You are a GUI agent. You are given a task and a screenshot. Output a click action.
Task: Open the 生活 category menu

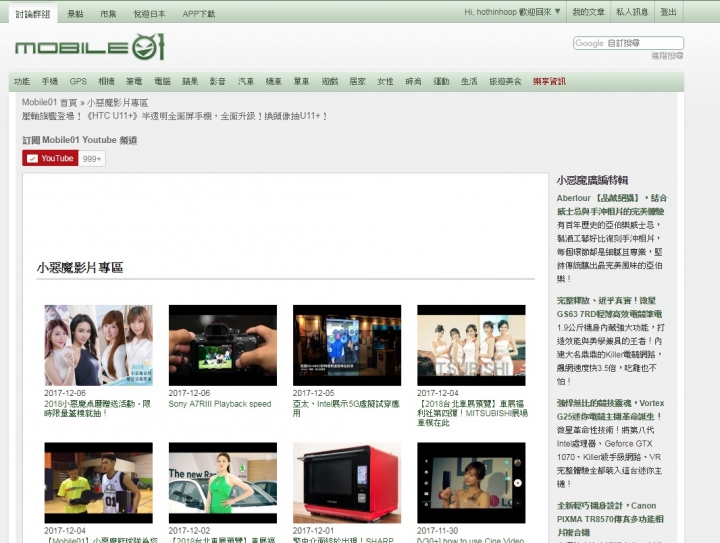click(469, 81)
